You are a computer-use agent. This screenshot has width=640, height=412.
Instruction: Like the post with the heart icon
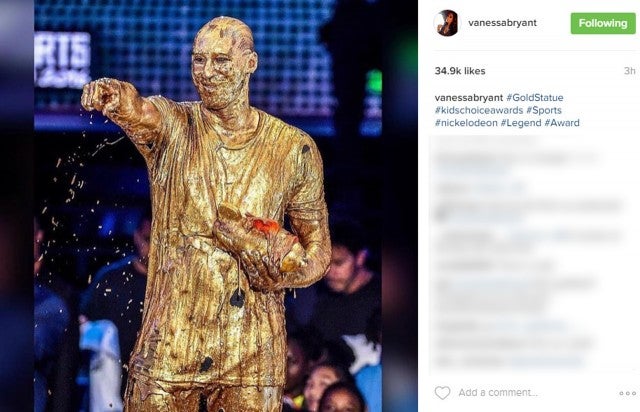click(442, 393)
